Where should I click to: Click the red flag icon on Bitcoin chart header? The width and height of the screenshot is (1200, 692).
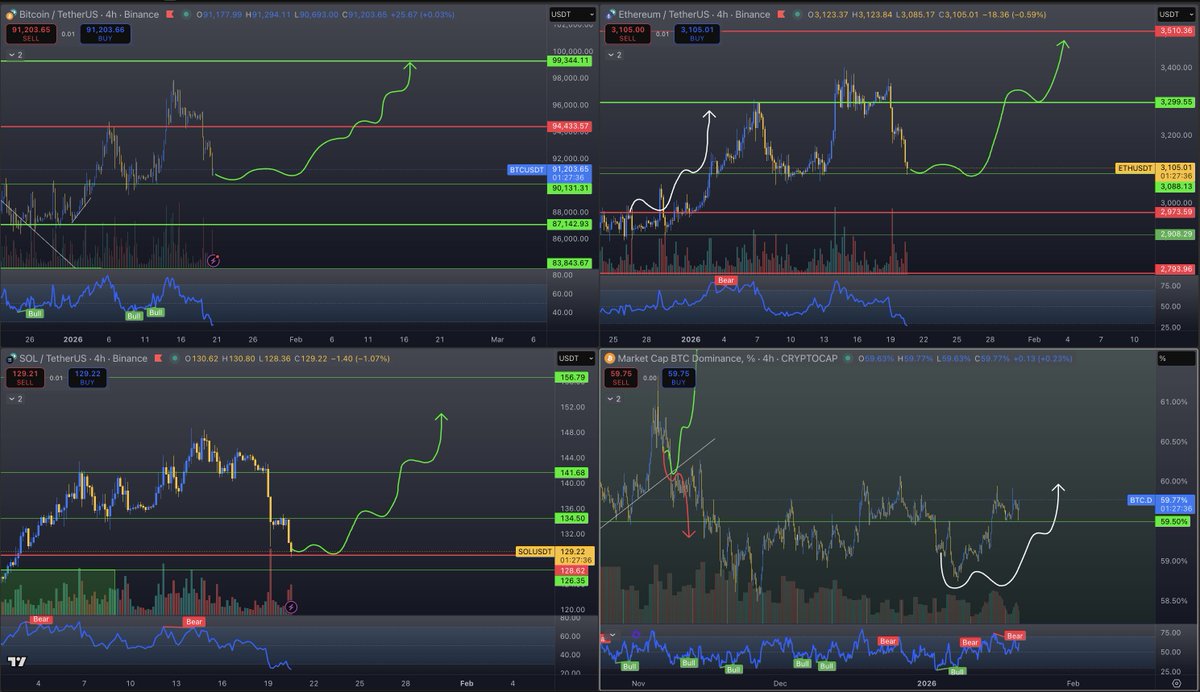[169, 14]
